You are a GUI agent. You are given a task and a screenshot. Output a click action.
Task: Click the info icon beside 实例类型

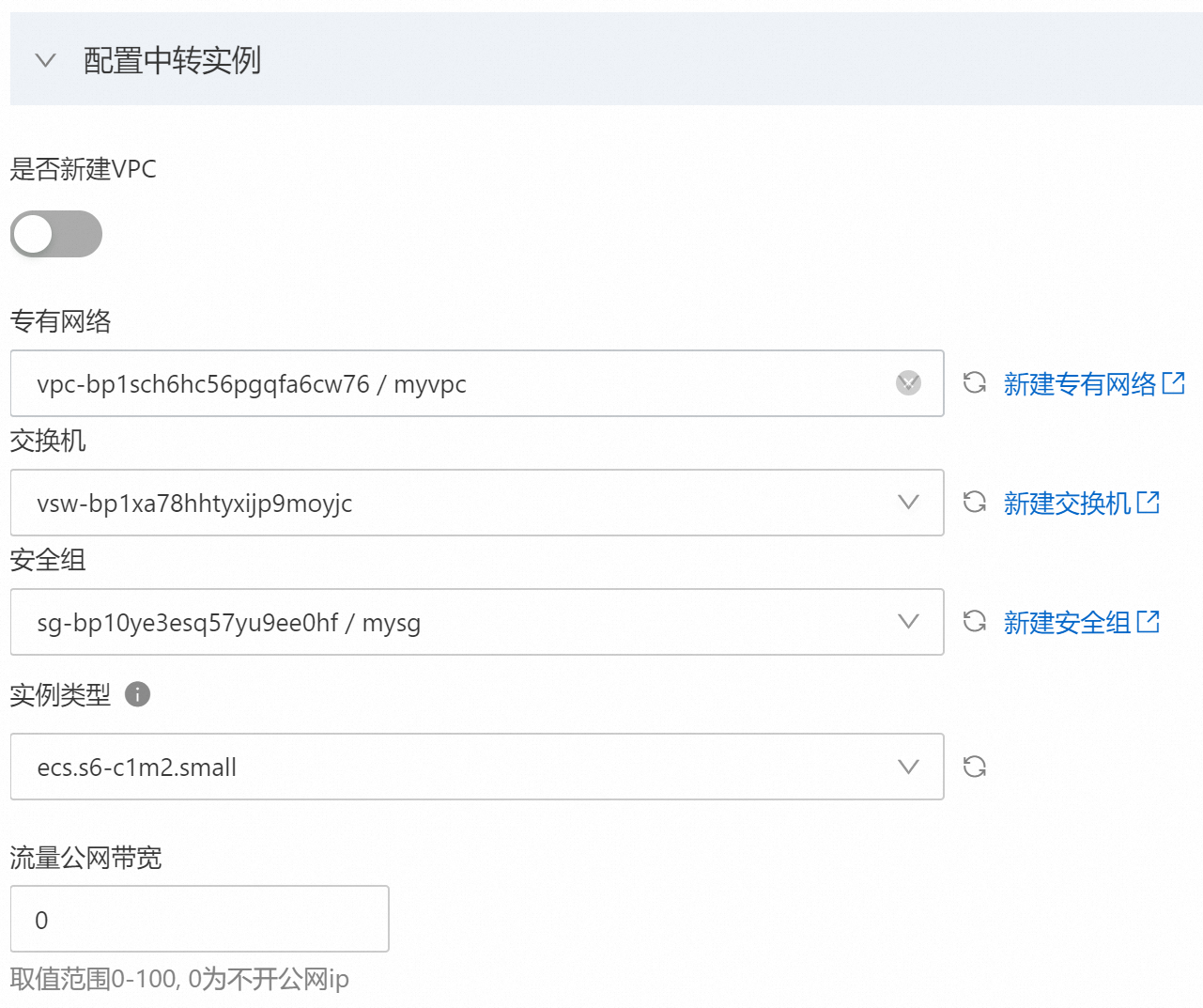point(137,694)
